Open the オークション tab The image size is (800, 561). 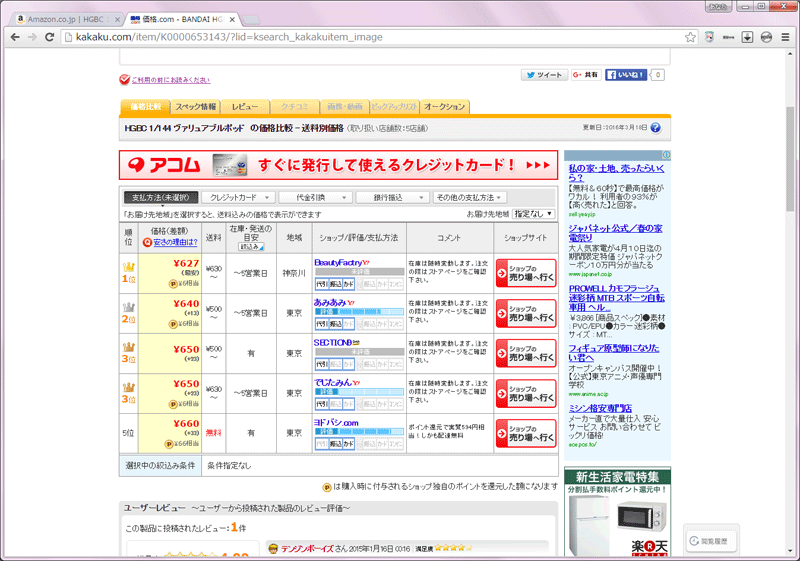pos(444,106)
